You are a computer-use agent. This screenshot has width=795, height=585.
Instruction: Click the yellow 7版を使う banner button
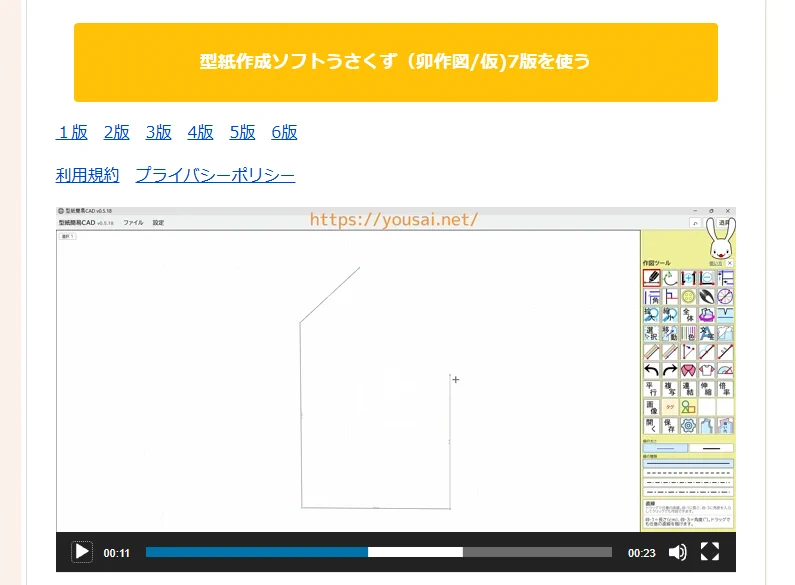tap(395, 62)
